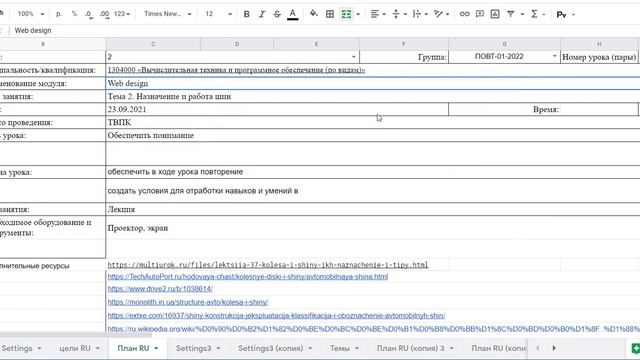Click formula bar with Web design
Image resolution: width=640 pixels, height=360 pixels.
[327, 31]
